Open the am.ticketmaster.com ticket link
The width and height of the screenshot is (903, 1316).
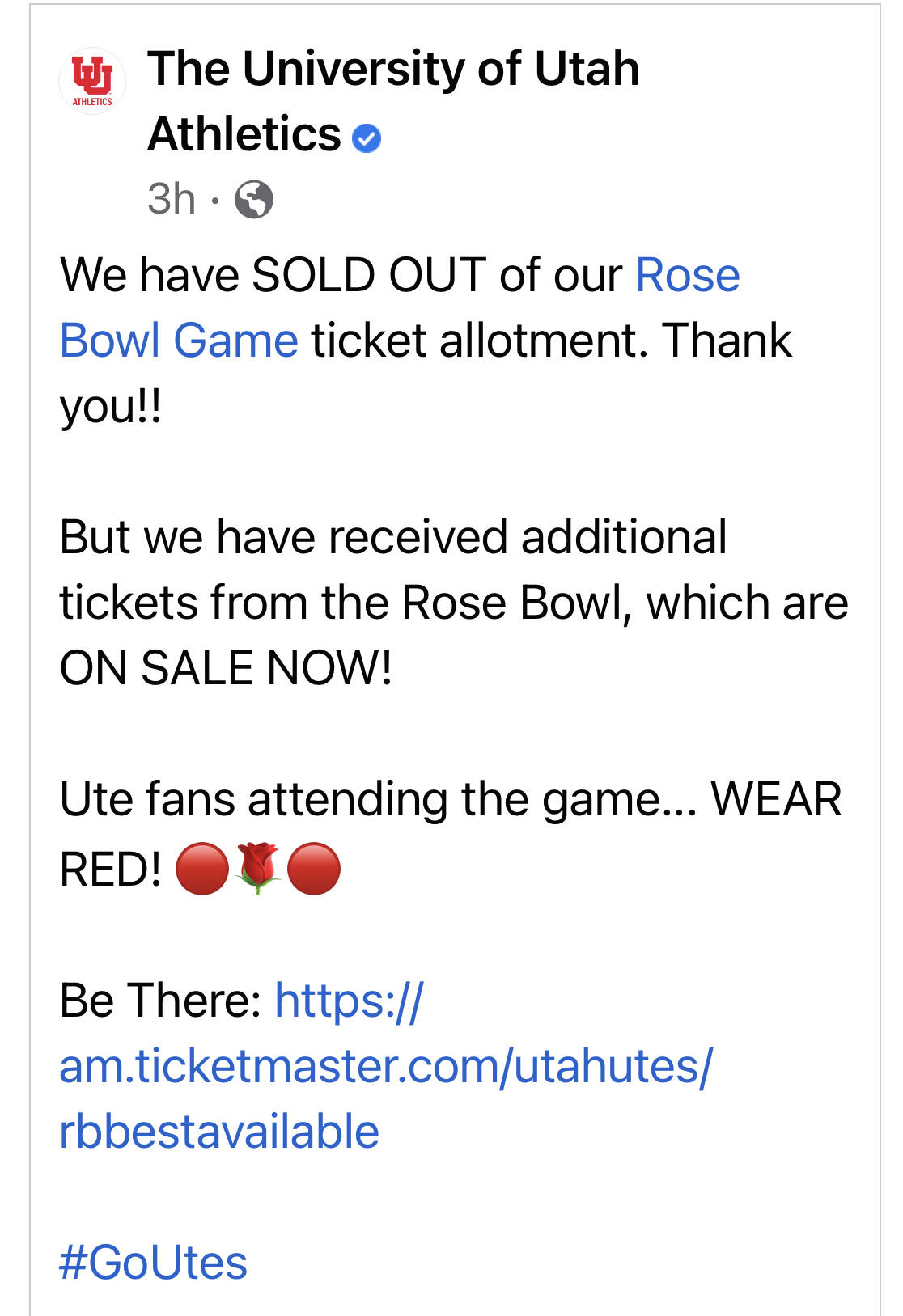[385, 1066]
